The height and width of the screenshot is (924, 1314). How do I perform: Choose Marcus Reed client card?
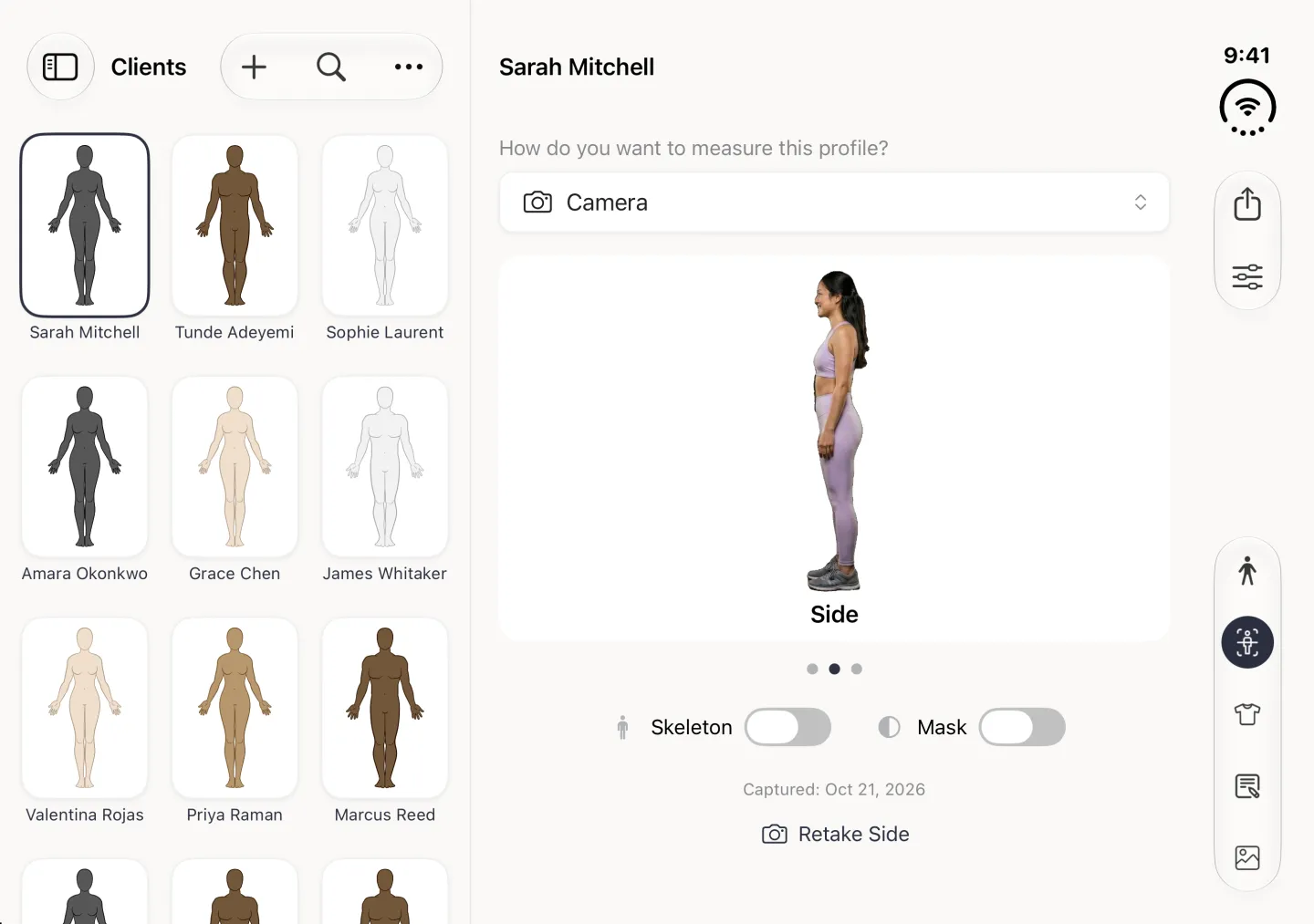[385, 721]
